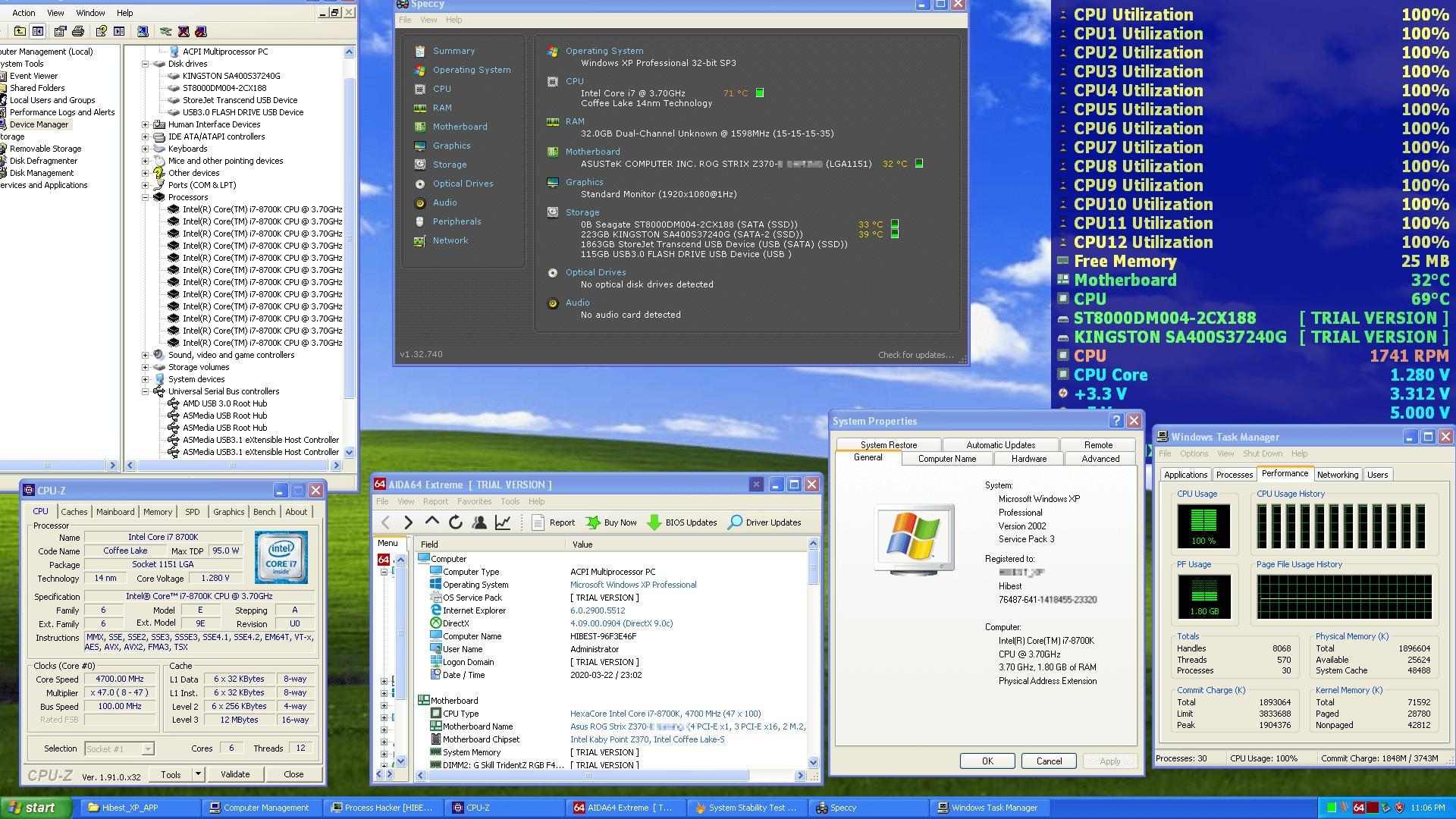This screenshot has height=819, width=1456.
Task: Click the Check for updates link in Speccy
Action: pos(916,354)
